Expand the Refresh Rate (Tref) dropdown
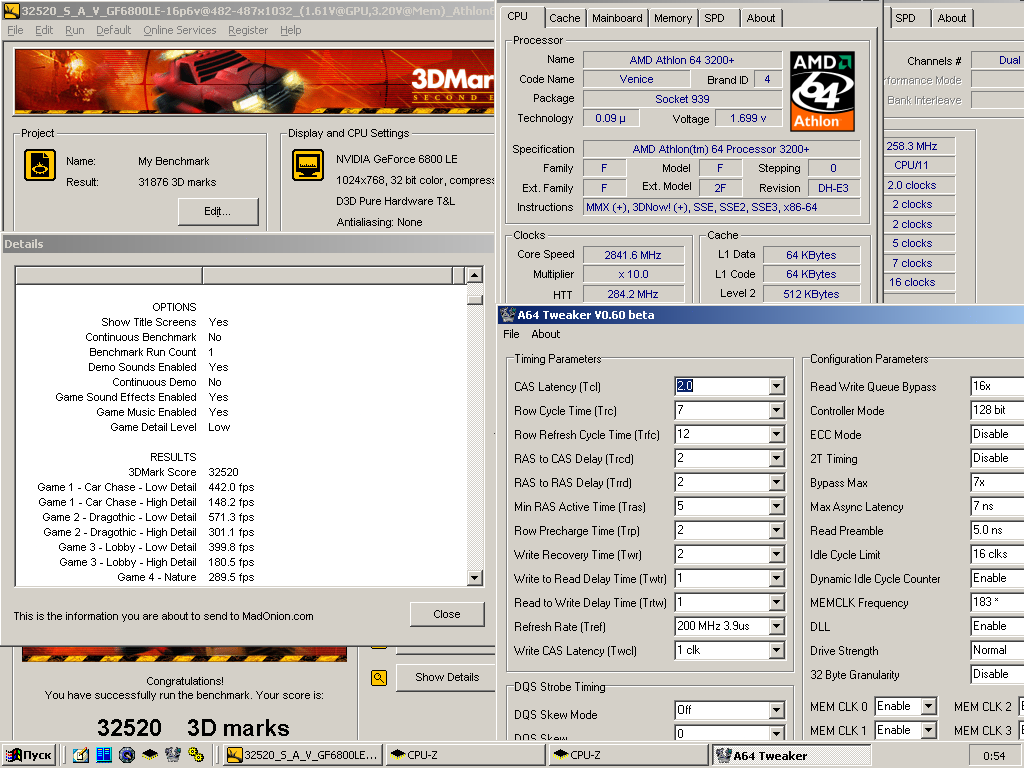The width and height of the screenshot is (1024, 768). [x=776, y=627]
